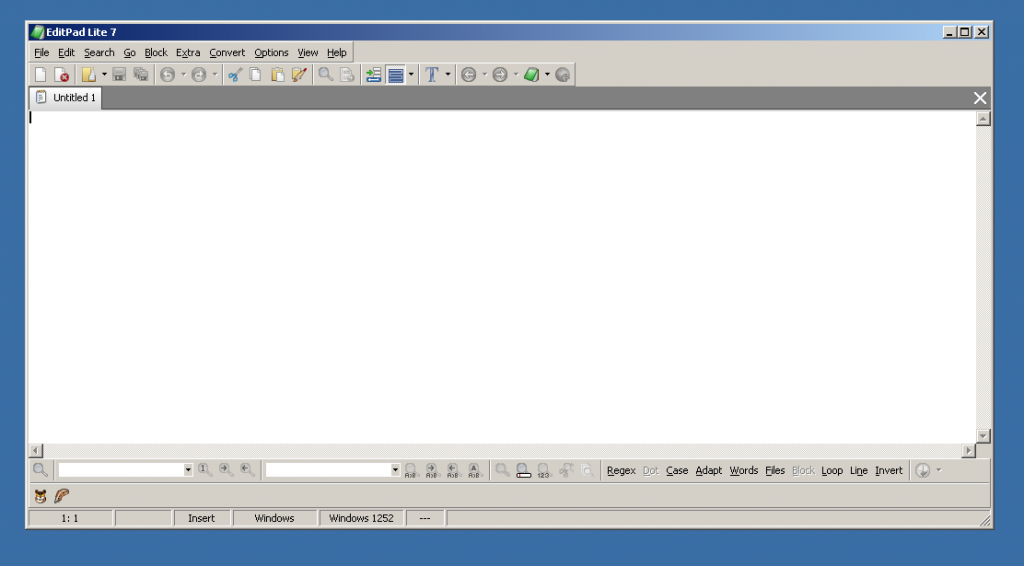Open the Options menu
Viewport: 1024px width, 566px height.
click(271, 53)
